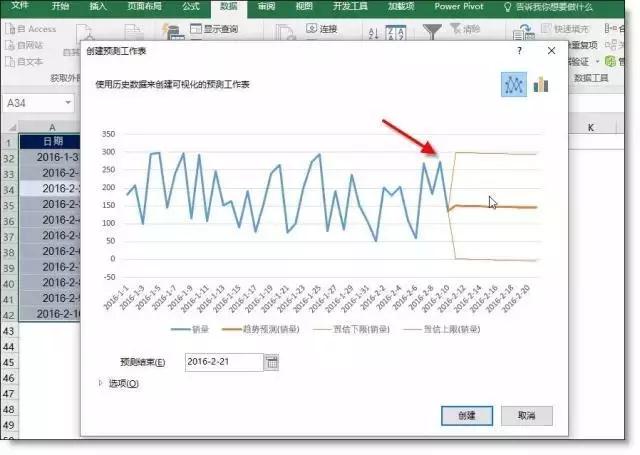Click the consolidate icon right of 快速填充
Screen dimensions: 640x455
pos(611,29)
